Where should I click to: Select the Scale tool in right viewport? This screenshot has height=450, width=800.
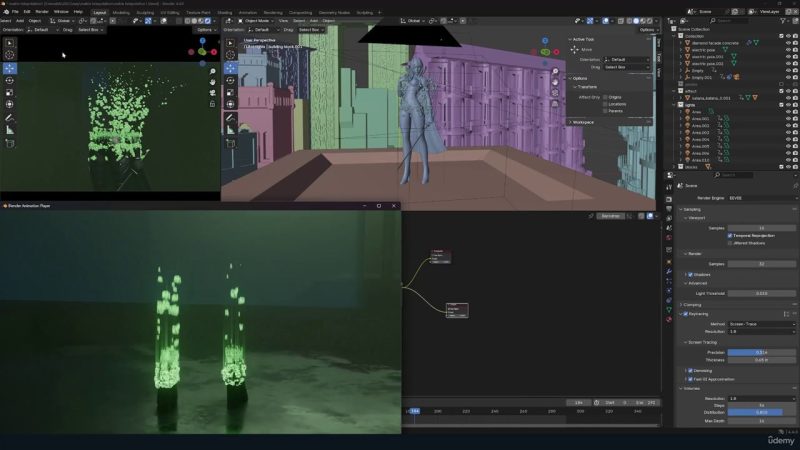231,92
